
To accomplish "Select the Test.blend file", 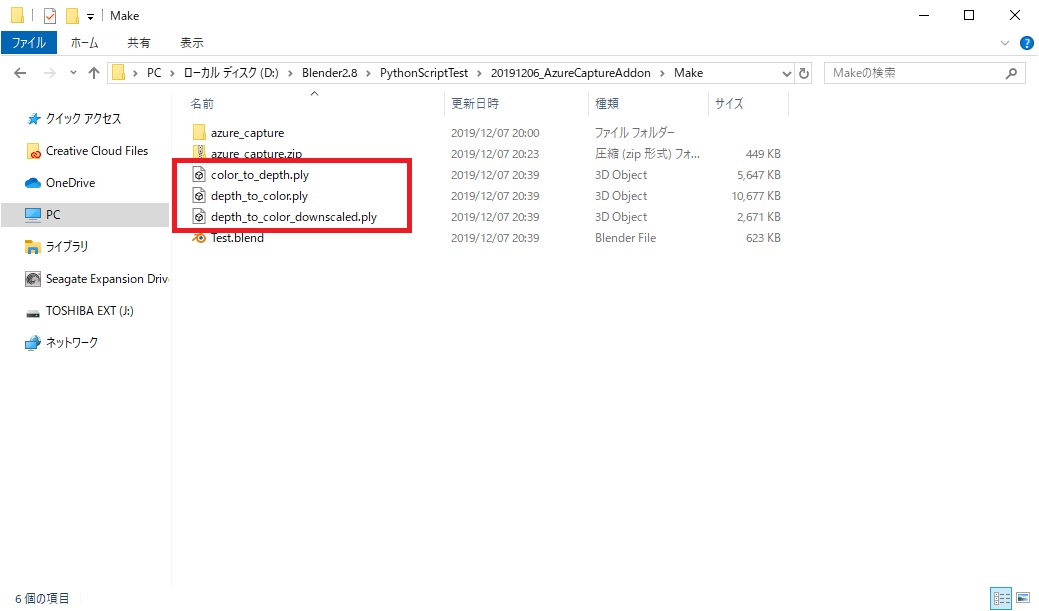I will pyautogui.click(x=237, y=238).
